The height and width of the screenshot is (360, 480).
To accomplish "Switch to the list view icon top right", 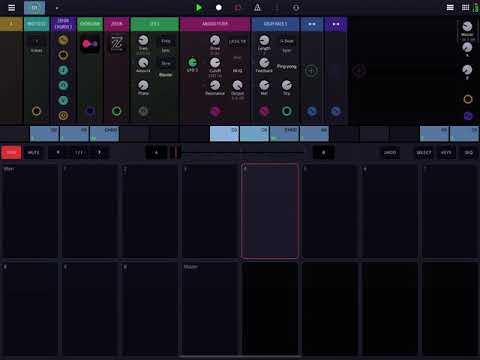I will [450, 7].
